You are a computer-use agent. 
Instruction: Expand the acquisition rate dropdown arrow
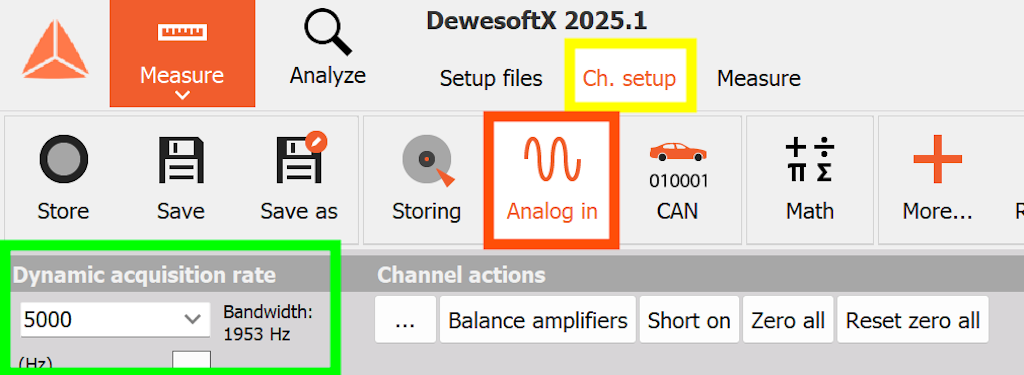(192, 319)
